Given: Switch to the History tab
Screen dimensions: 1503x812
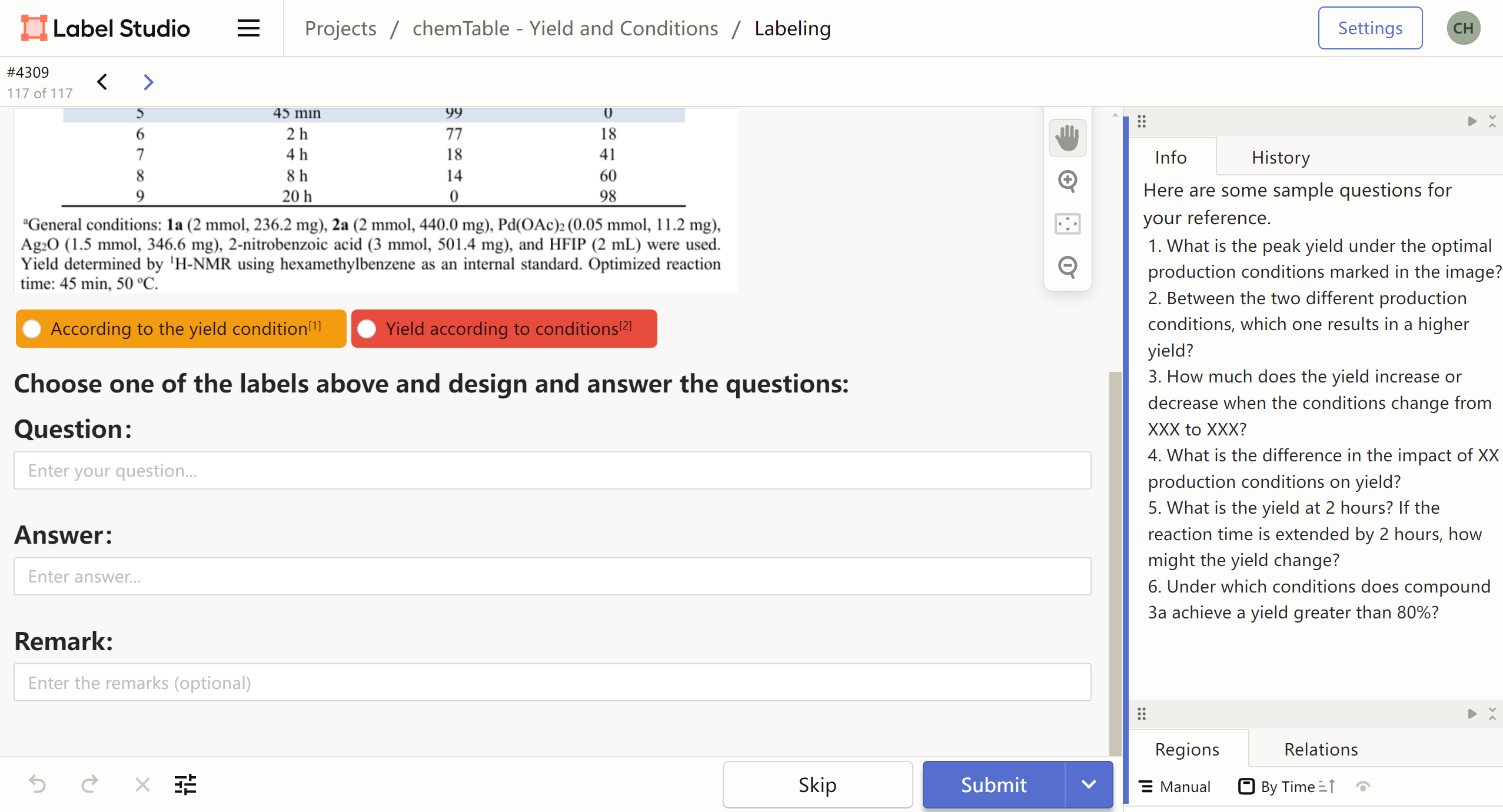Looking at the screenshot, I should pos(1281,158).
